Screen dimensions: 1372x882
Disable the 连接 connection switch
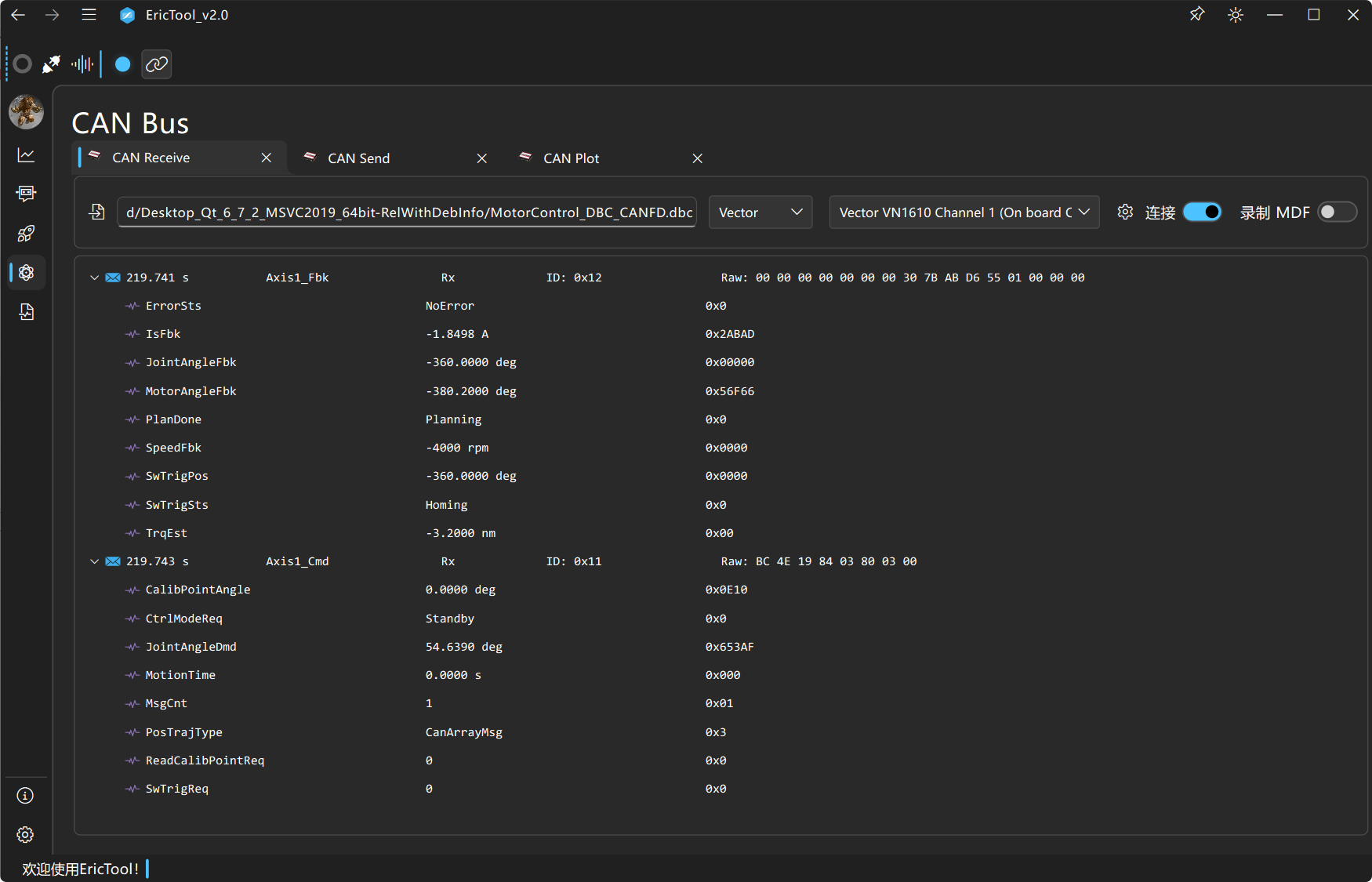(1202, 212)
